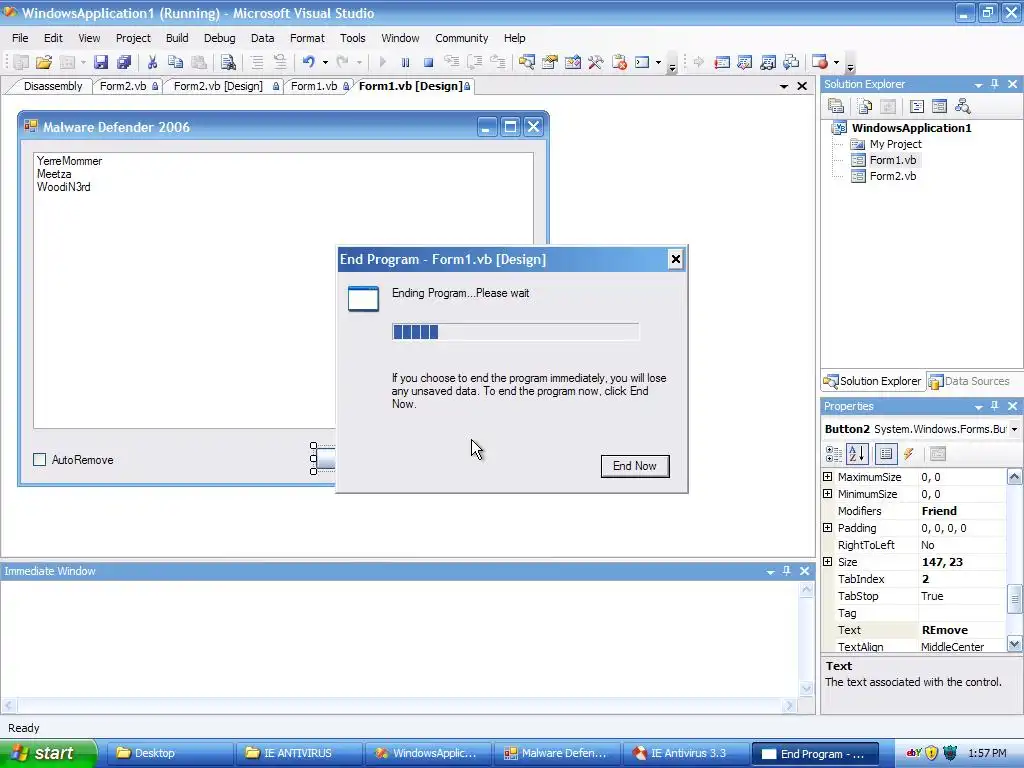Click Show All Files icon in Solution Explorer
This screenshot has width=1024, height=768.
pos(865,106)
